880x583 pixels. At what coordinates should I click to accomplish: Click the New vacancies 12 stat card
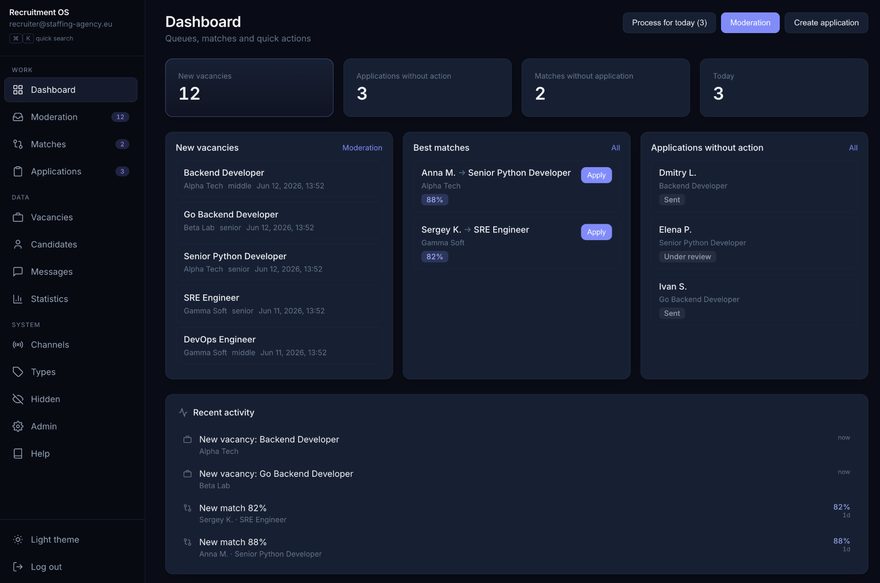(x=249, y=88)
